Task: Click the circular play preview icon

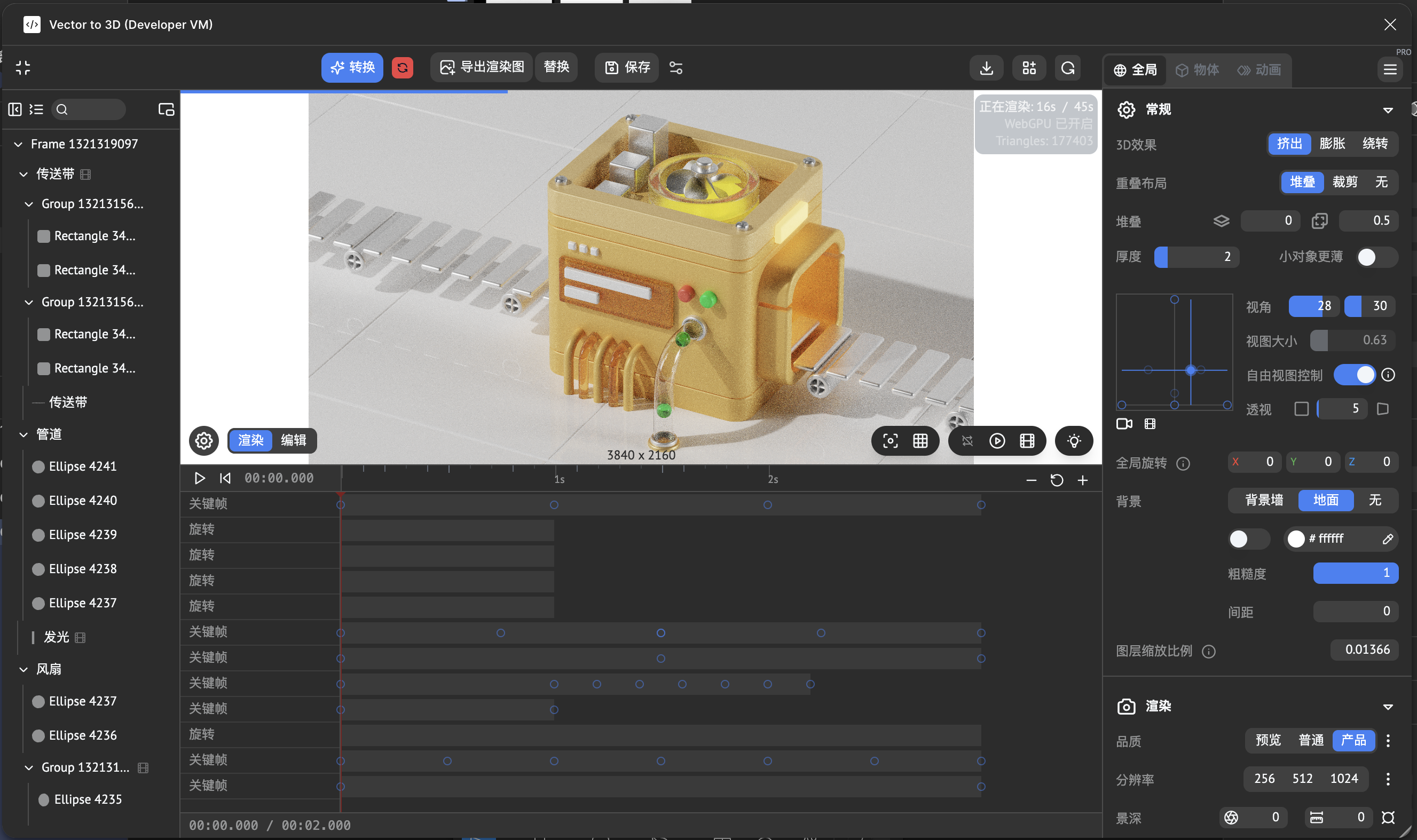Action: [x=997, y=441]
